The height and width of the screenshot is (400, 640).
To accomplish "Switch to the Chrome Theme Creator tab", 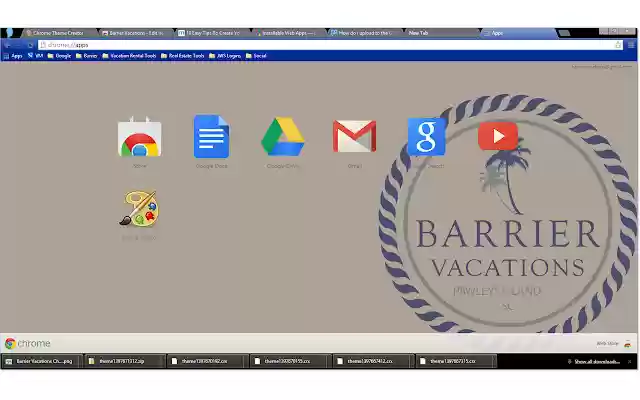I will (x=58, y=33).
